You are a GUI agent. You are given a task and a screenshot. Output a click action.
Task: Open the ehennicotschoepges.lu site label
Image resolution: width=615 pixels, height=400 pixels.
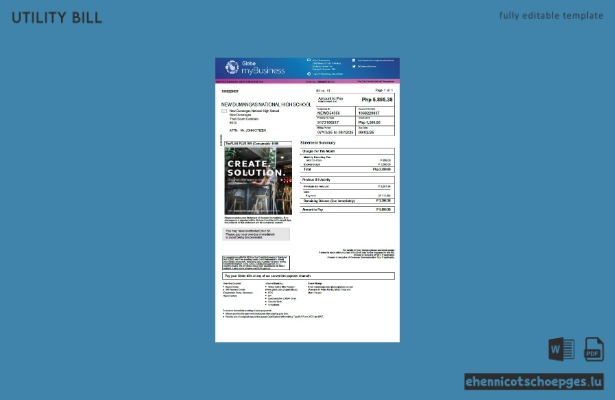[534, 382]
